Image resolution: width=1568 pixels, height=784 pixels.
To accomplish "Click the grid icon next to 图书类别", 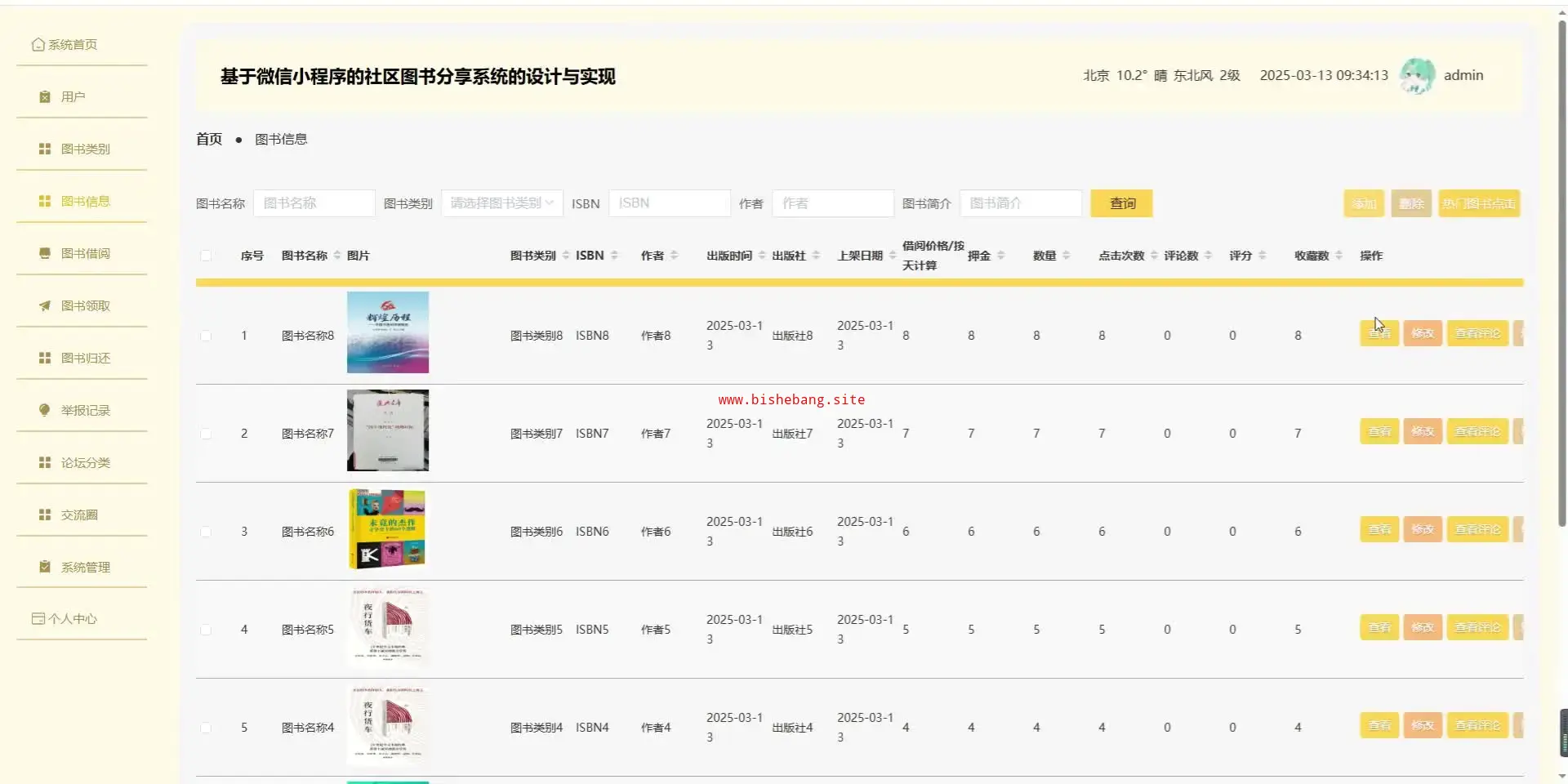I will click(45, 149).
